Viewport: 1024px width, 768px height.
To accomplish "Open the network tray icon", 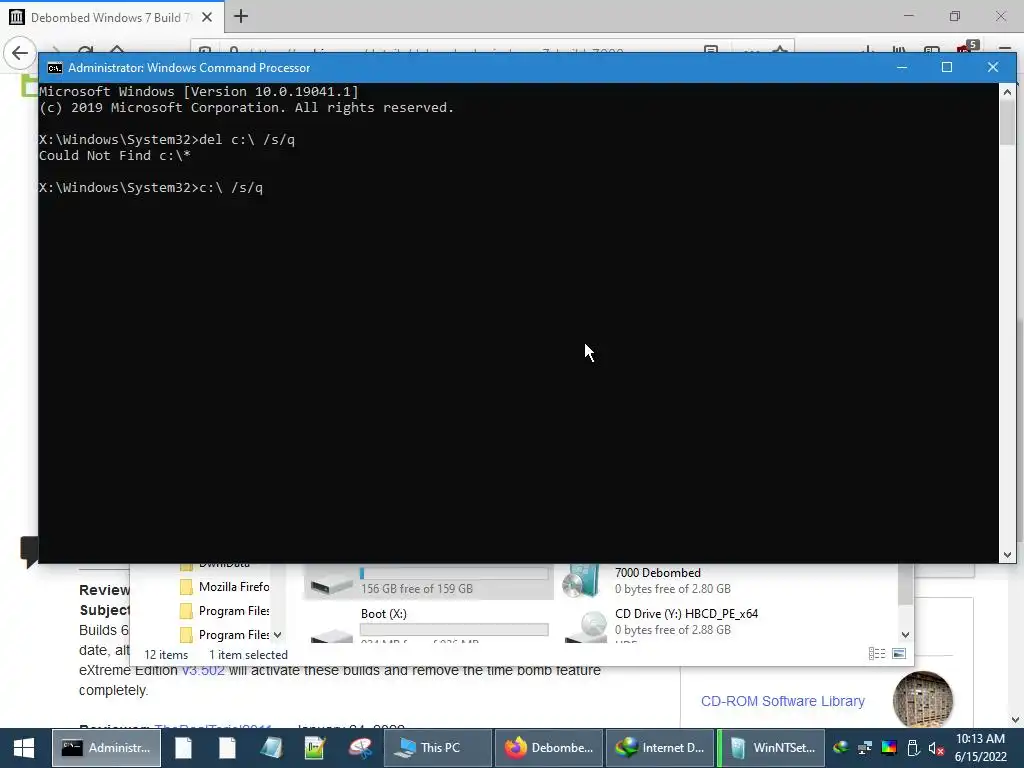I will [865, 748].
